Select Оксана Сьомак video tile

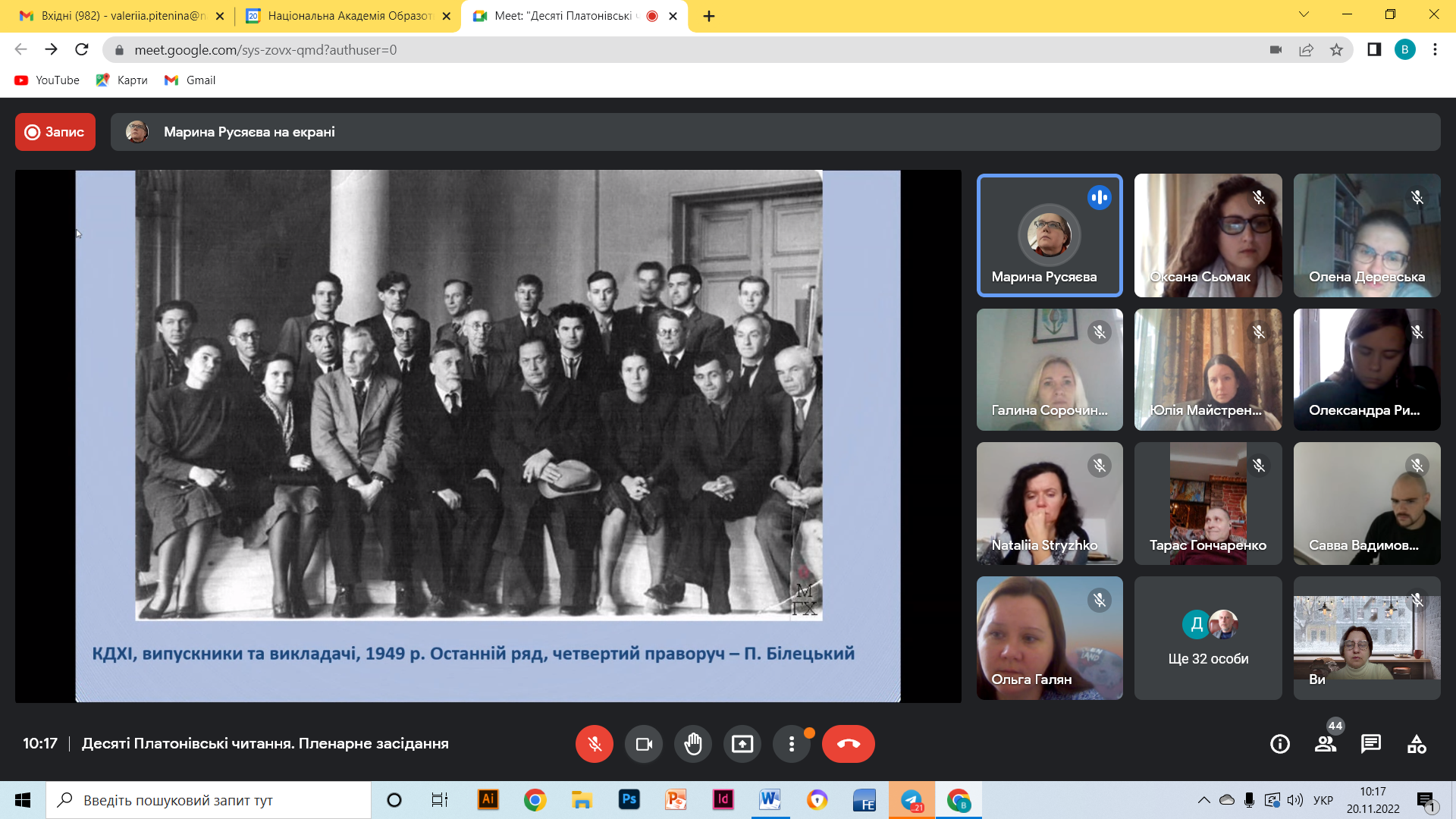pyautogui.click(x=1208, y=235)
